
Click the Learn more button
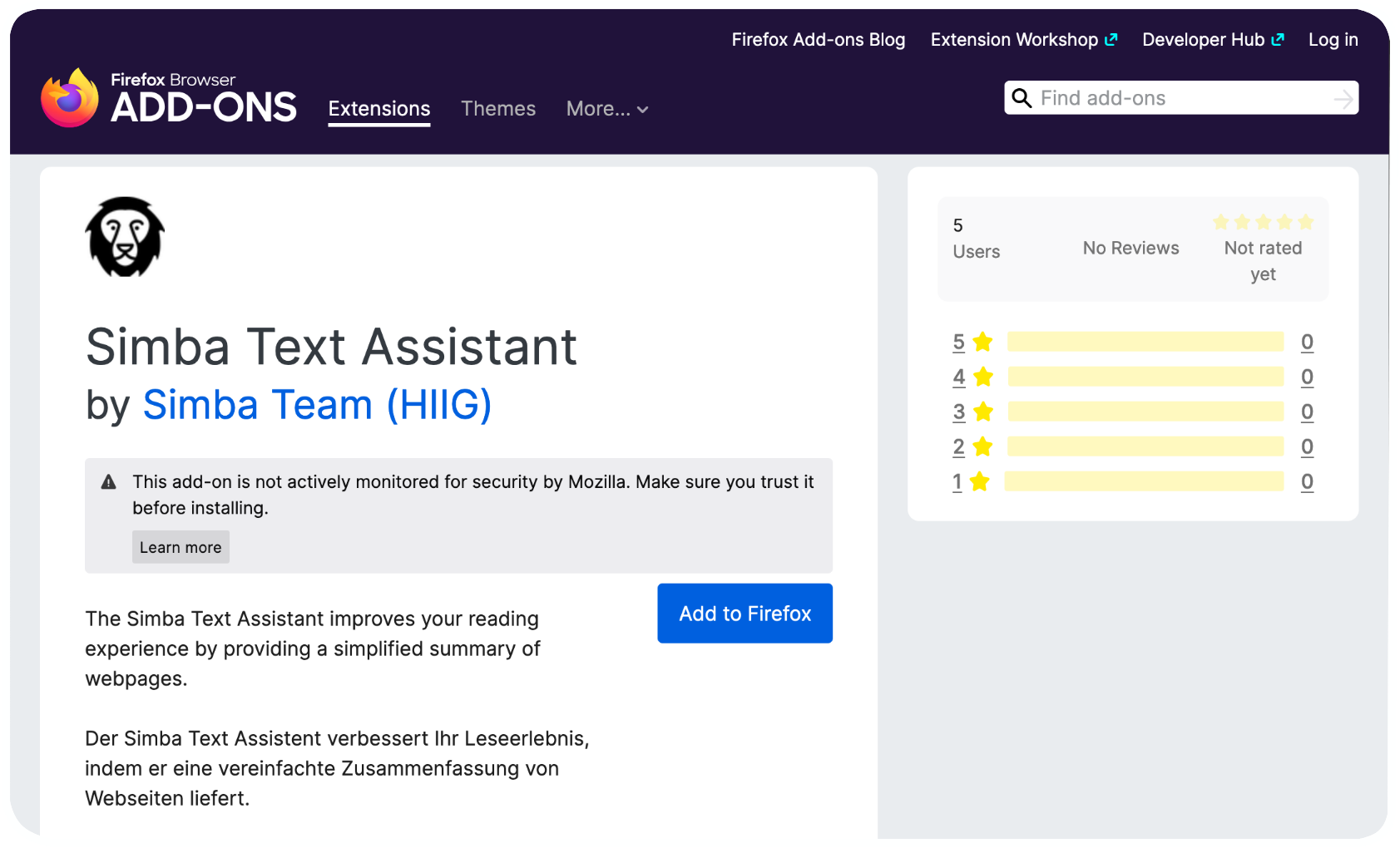[x=181, y=547]
